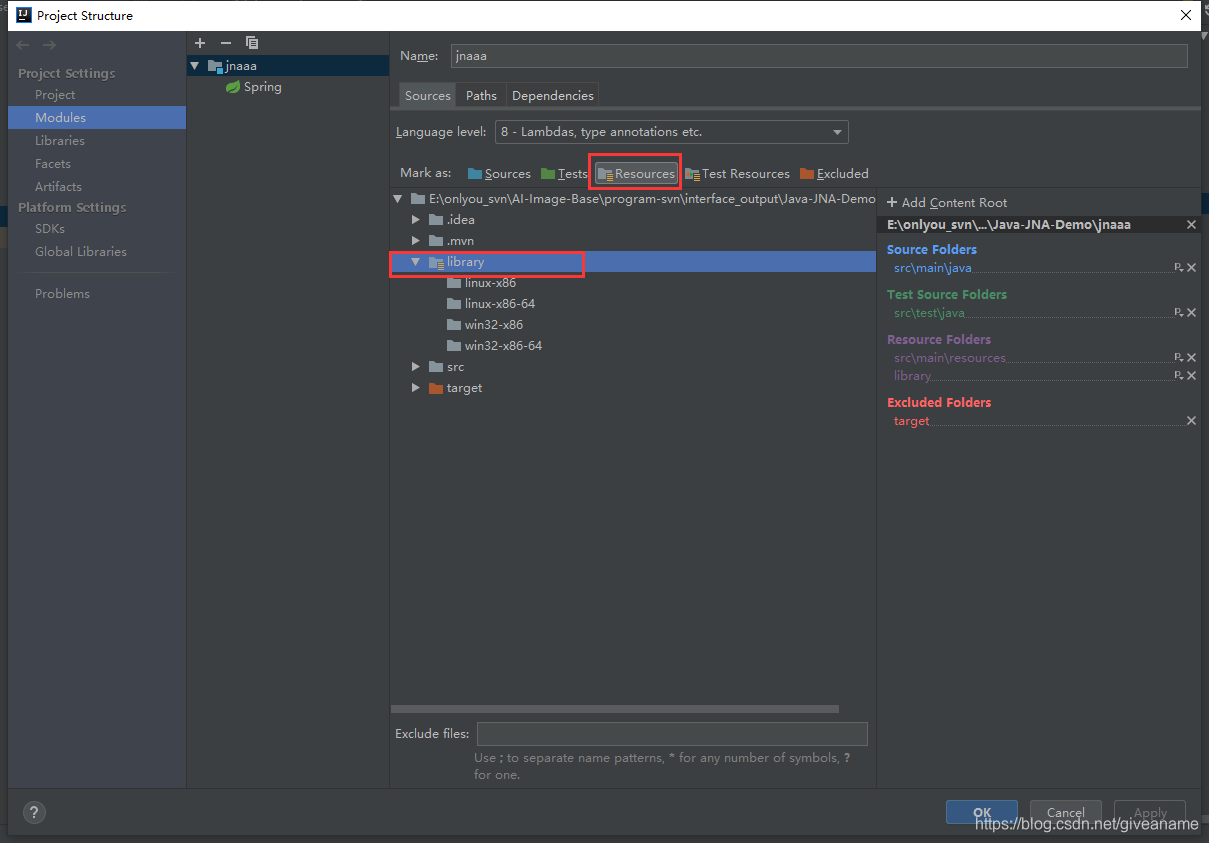Image resolution: width=1209 pixels, height=843 pixels.
Task: Select linux-x86-64 folder
Action: point(499,304)
